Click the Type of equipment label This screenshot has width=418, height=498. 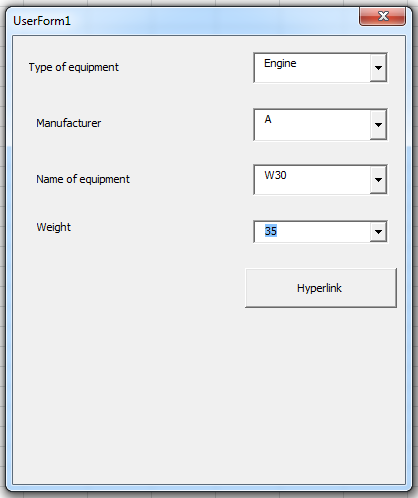pyautogui.click(x=74, y=67)
